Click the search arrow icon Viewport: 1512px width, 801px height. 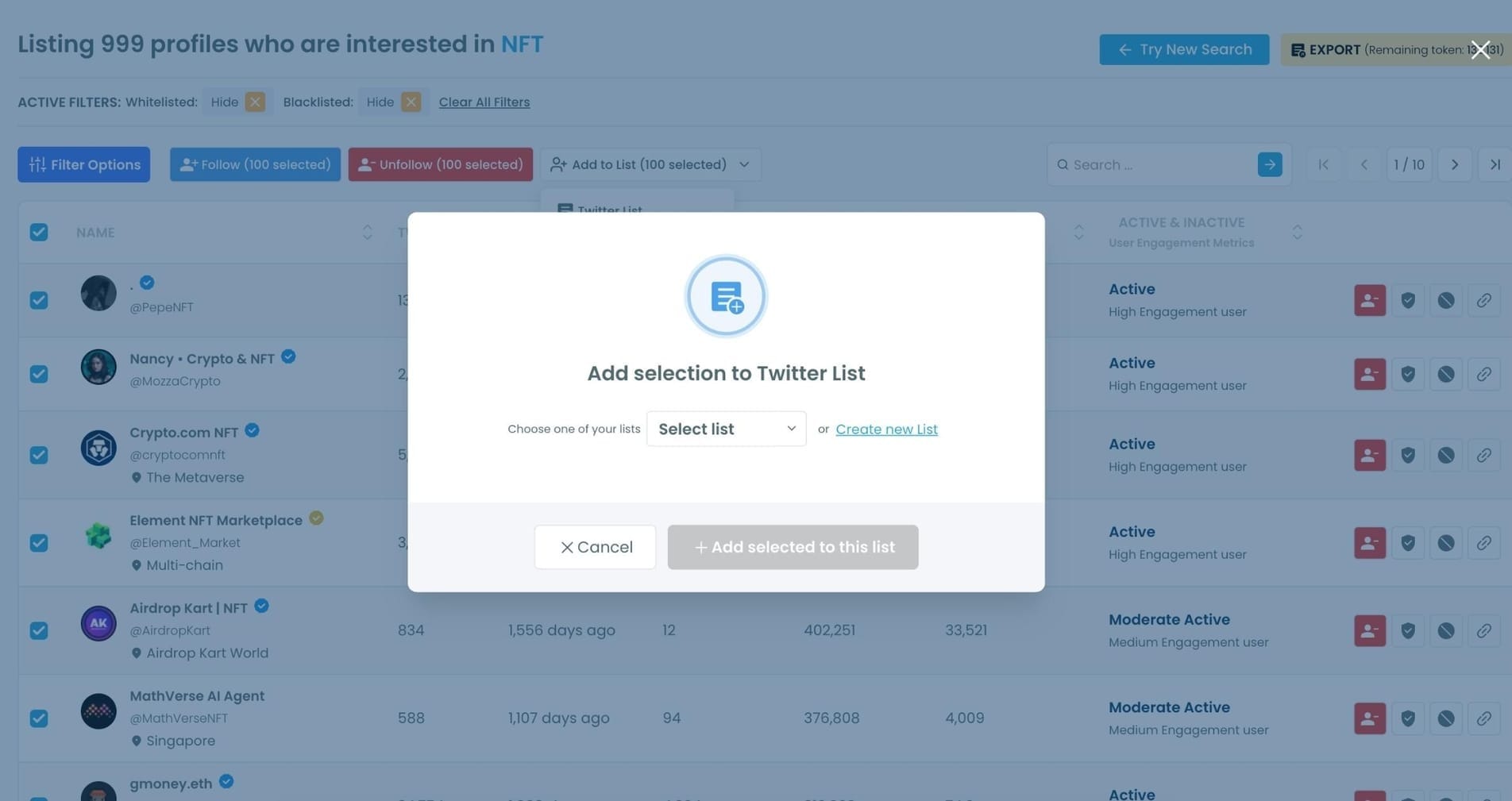pyautogui.click(x=1269, y=164)
